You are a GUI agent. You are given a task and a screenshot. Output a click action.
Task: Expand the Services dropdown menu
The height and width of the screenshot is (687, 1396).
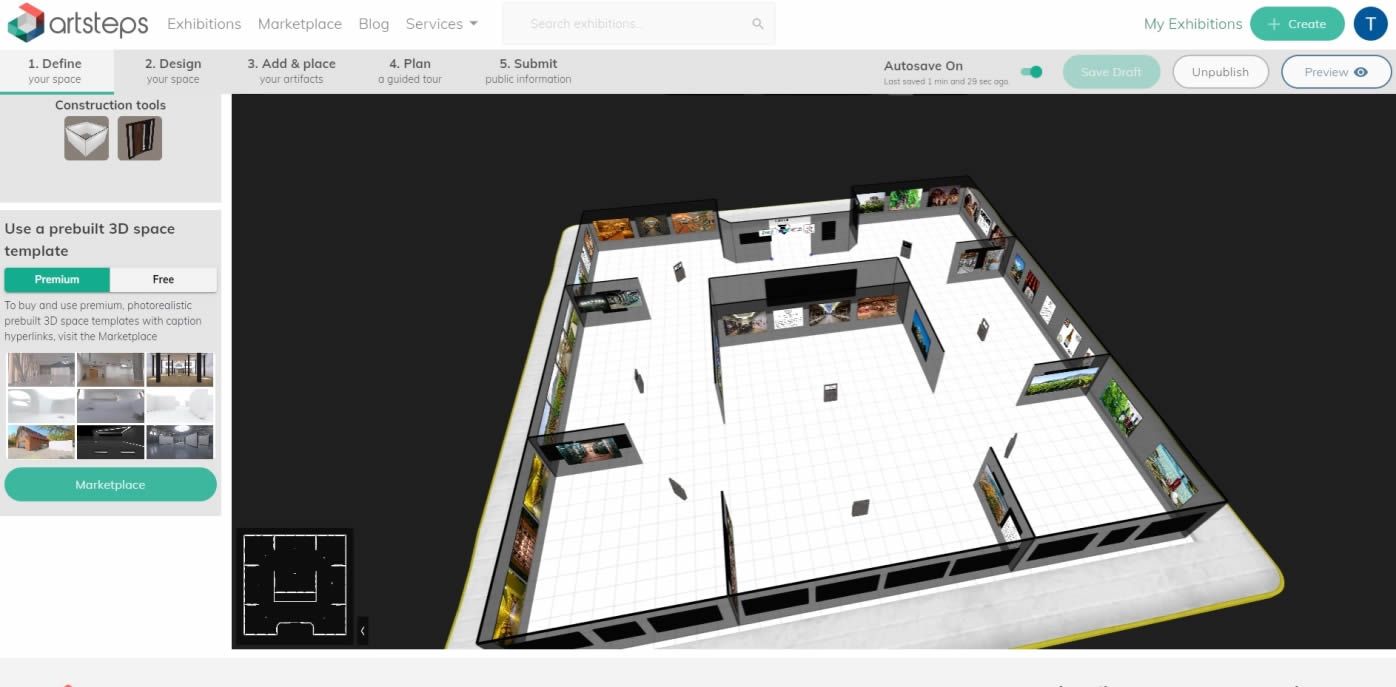click(x=441, y=24)
